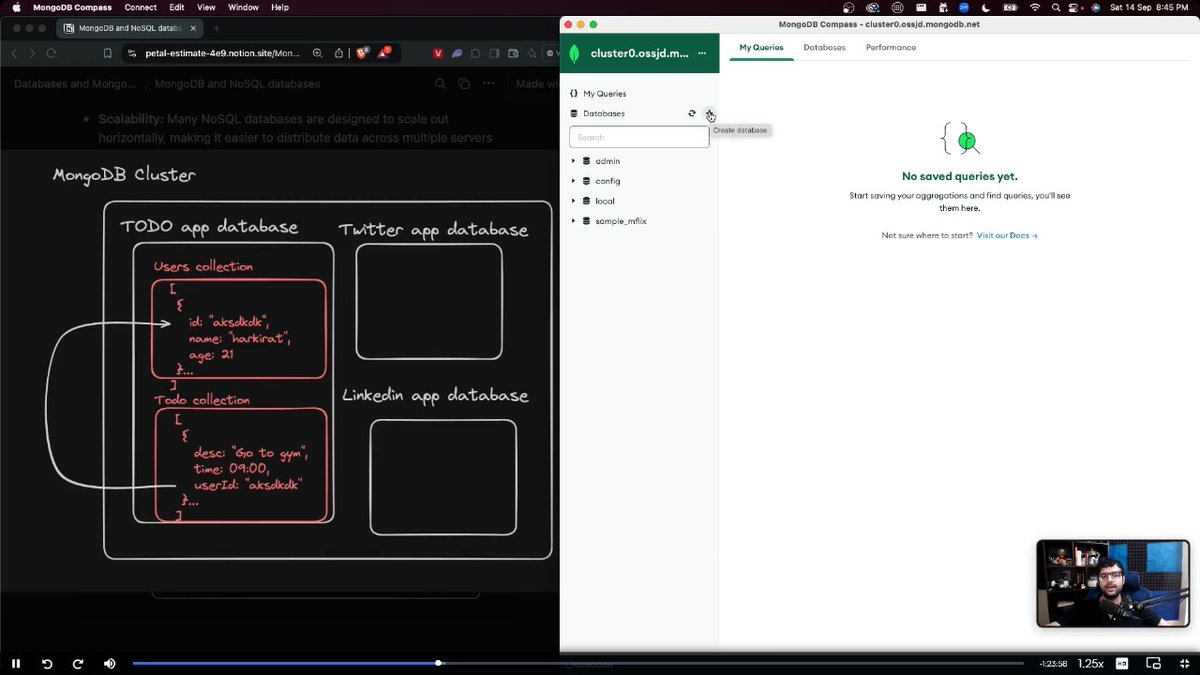Screen dimensions: 1200x675
Task: Expand the config database
Action: click(x=573, y=181)
